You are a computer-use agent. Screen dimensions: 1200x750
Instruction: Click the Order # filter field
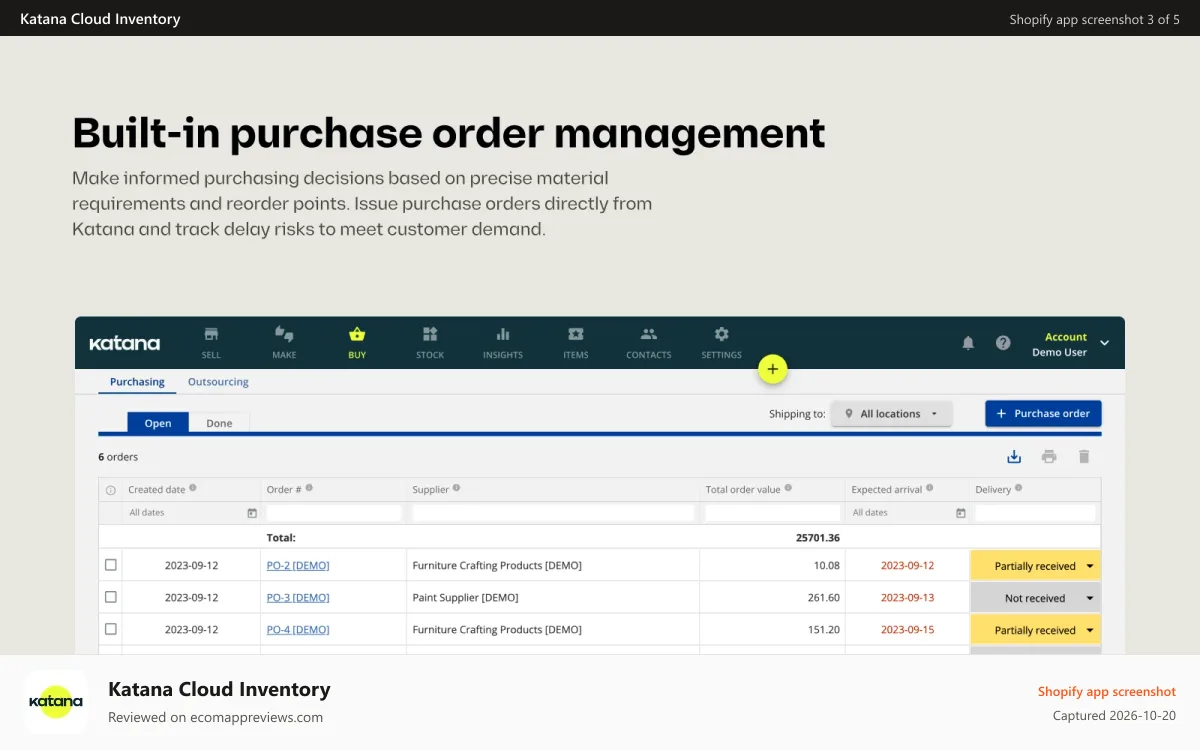(333, 513)
